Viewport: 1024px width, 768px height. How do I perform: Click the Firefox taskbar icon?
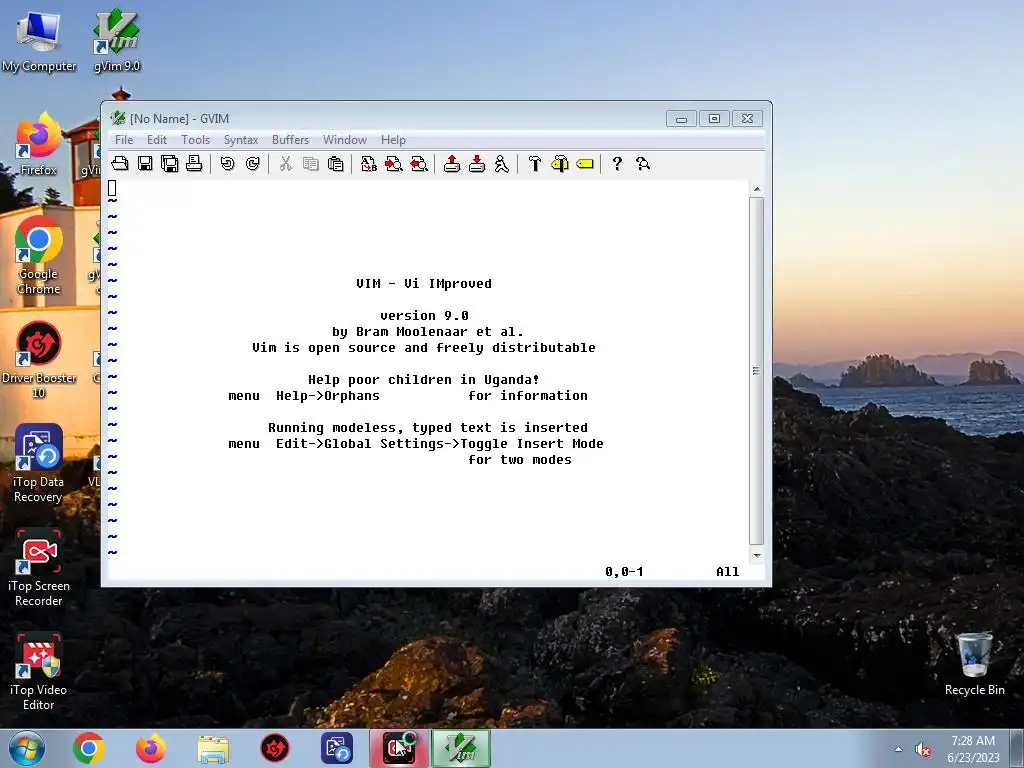151,748
